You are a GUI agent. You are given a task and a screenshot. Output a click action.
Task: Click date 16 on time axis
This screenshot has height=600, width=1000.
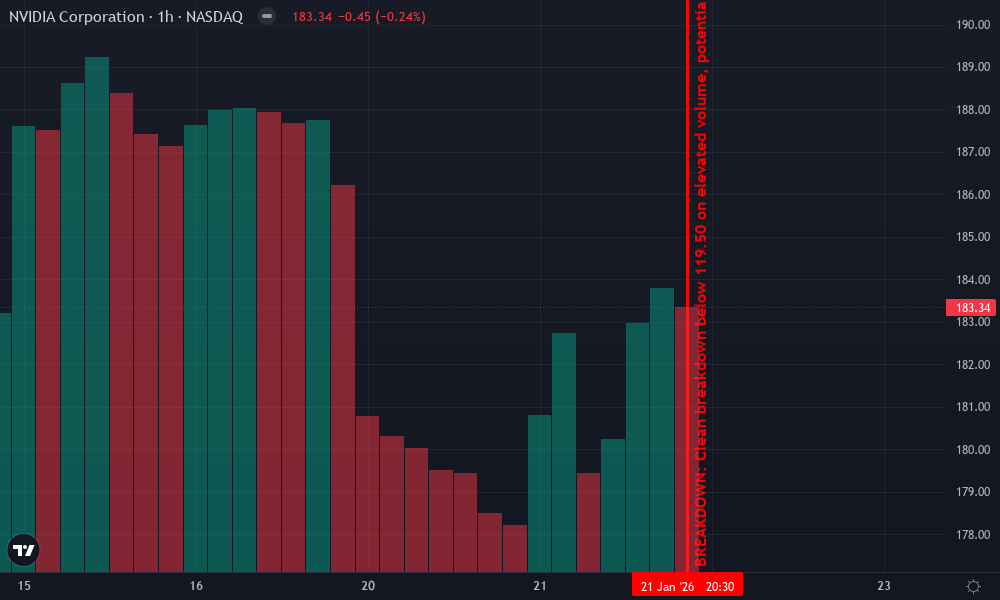196,586
